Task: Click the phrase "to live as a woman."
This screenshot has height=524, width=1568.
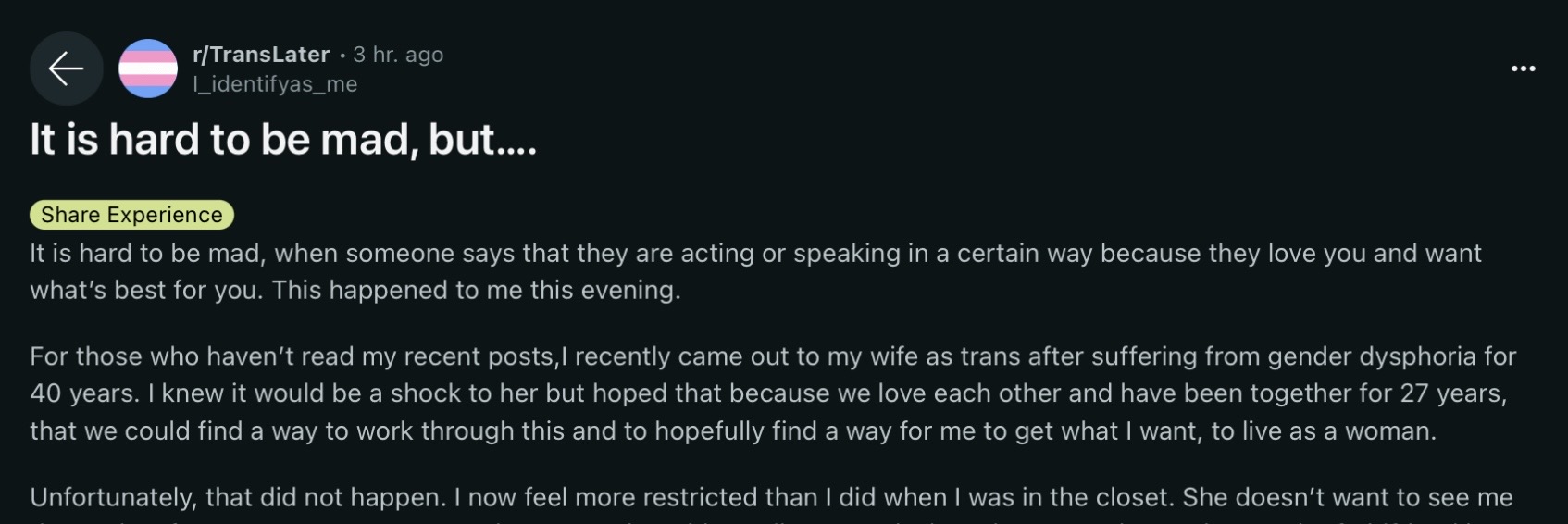Action: [x=1324, y=431]
